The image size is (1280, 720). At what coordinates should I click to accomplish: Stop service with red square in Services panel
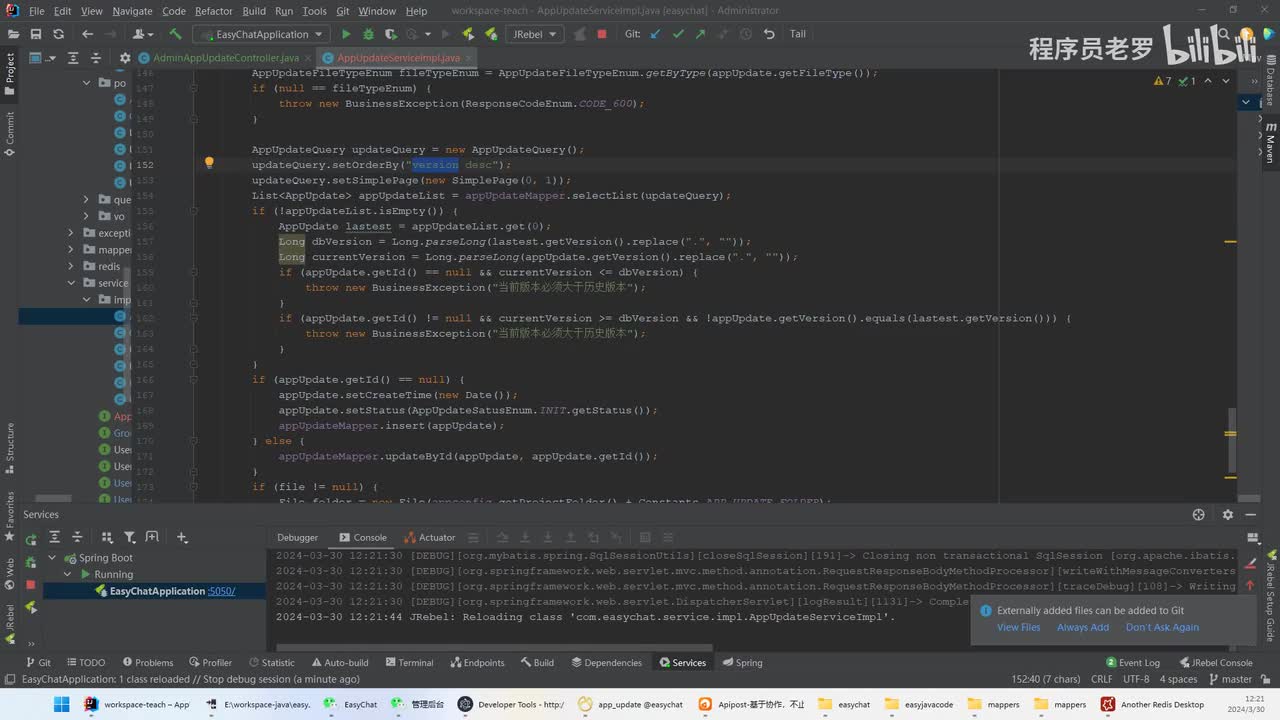click(x=31, y=585)
